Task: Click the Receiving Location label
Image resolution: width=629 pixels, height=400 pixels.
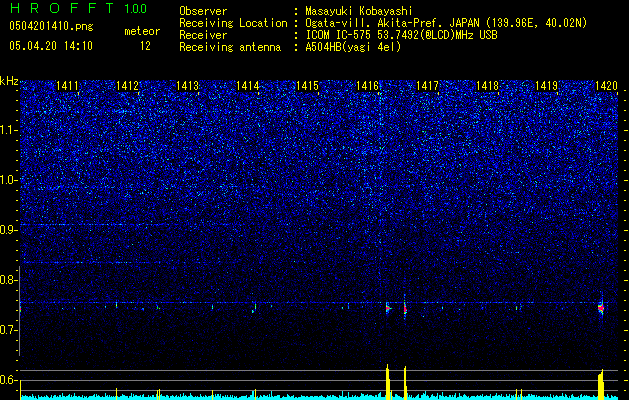Action: tap(233, 23)
